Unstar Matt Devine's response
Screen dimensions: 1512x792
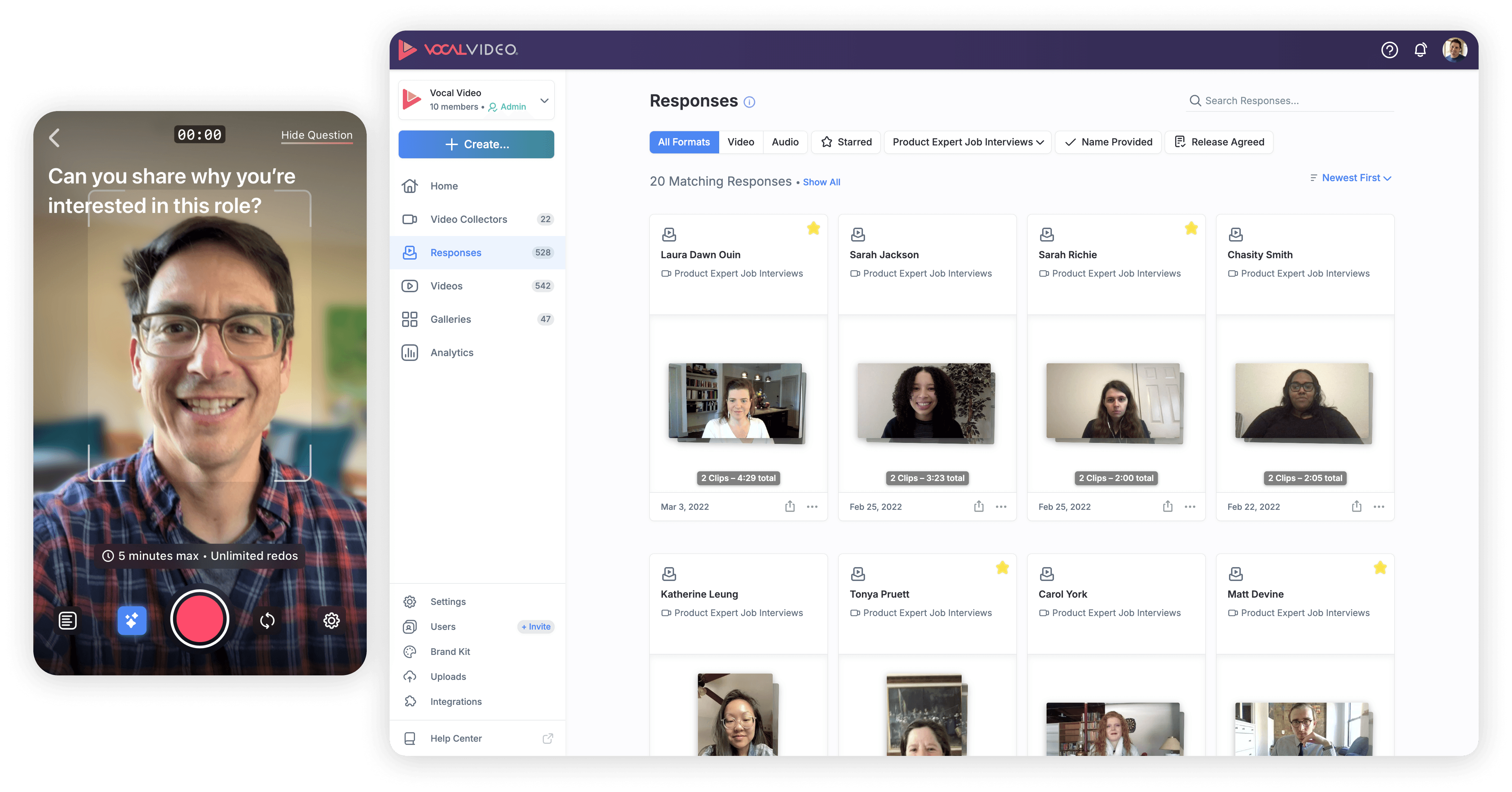[1380, 568]
